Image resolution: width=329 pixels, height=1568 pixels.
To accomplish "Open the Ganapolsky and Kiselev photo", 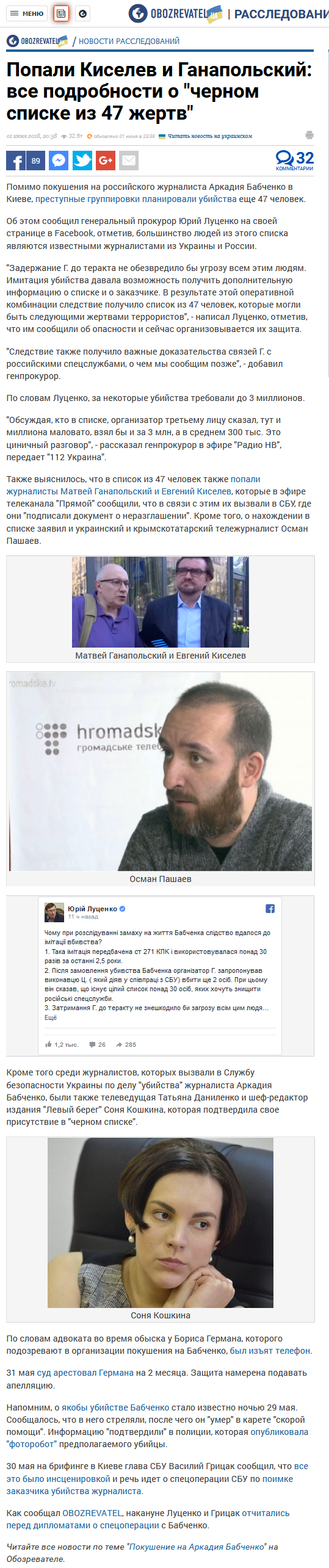I will pos(161,602).
